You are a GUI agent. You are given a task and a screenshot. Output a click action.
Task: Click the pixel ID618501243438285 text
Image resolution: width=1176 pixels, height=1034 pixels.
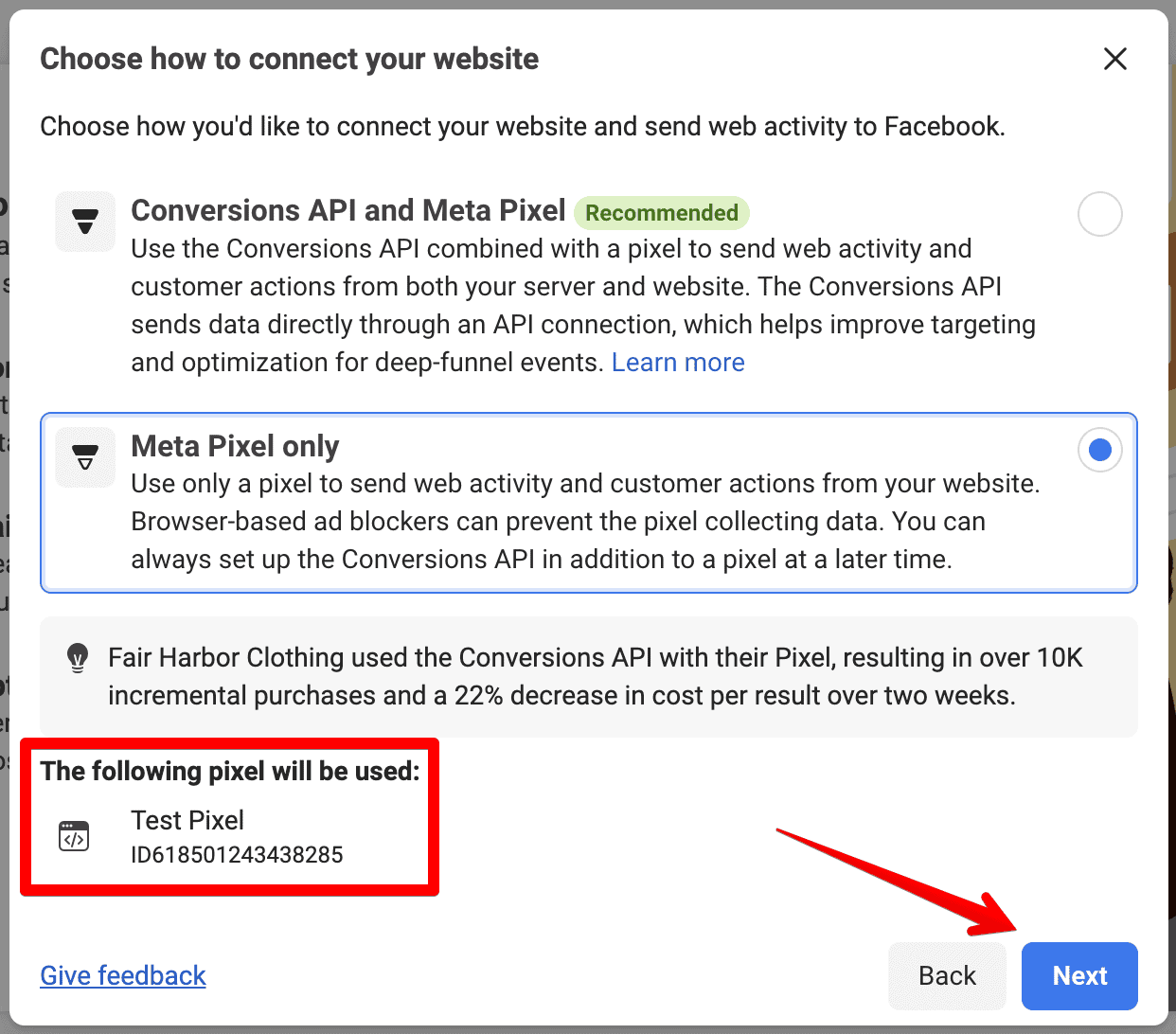tap(238, 854)
